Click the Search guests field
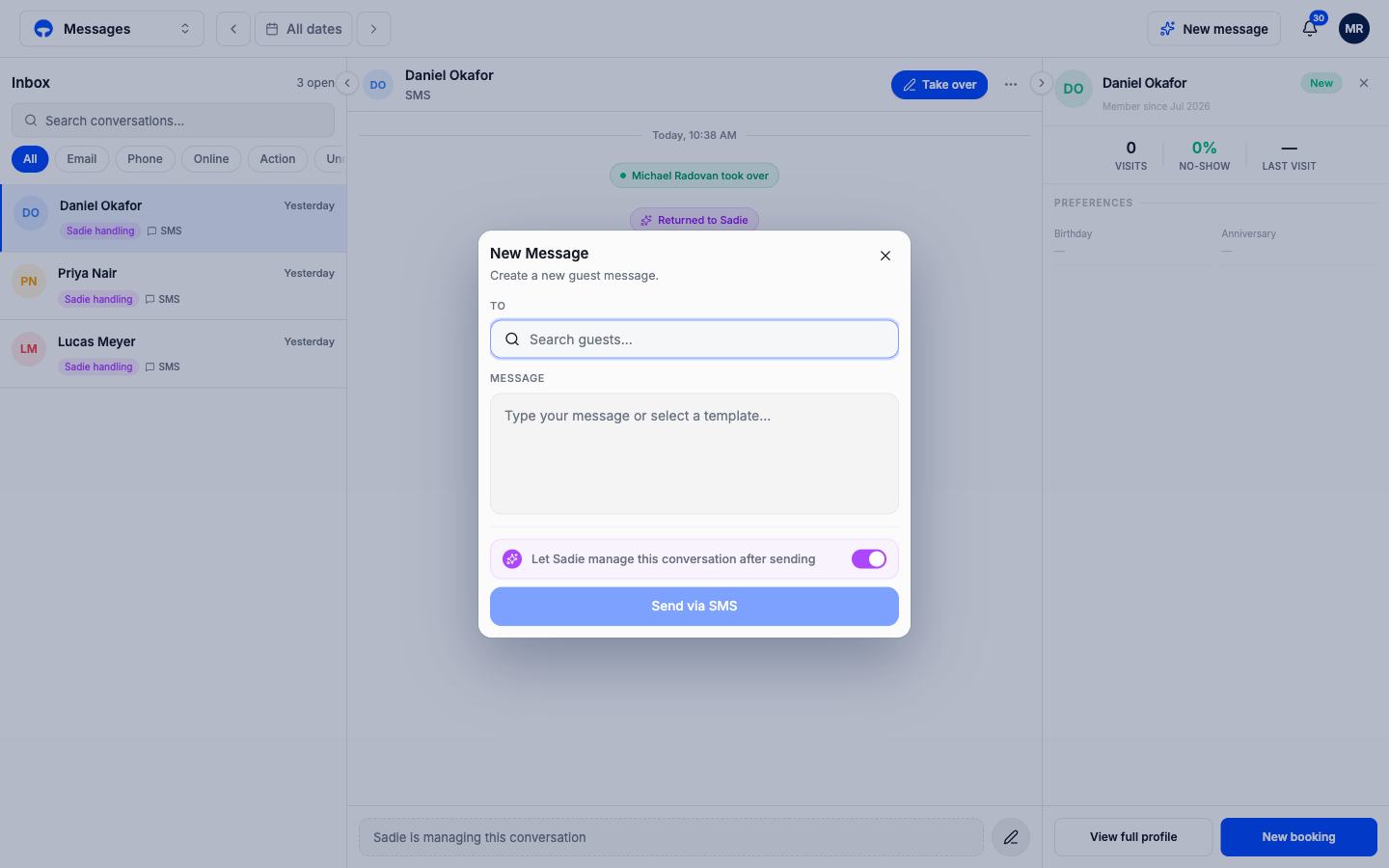 694,339
